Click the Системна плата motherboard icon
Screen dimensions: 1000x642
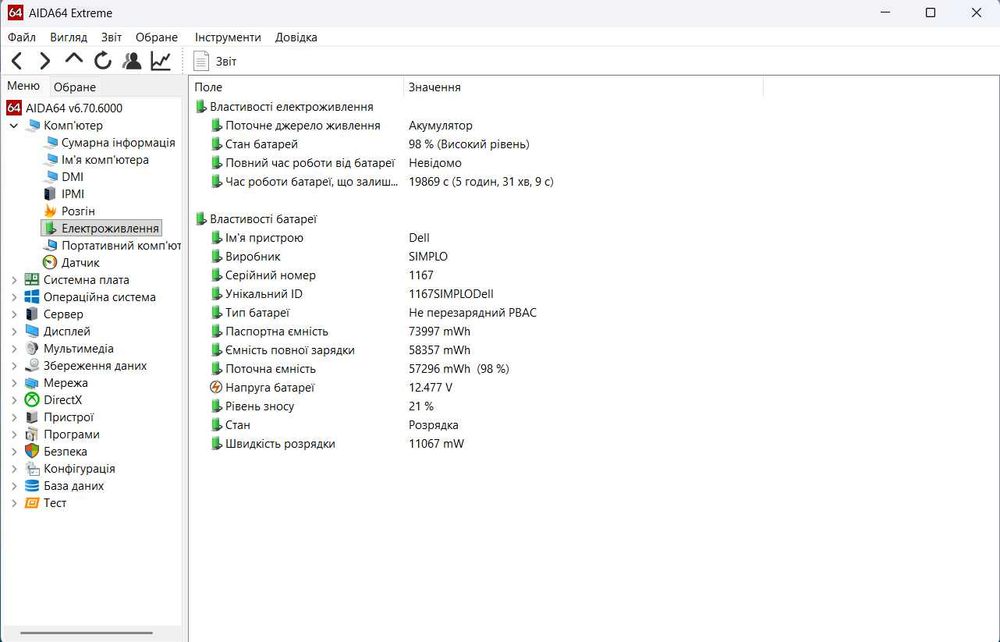pyautogui.click(x=32, y=279)
